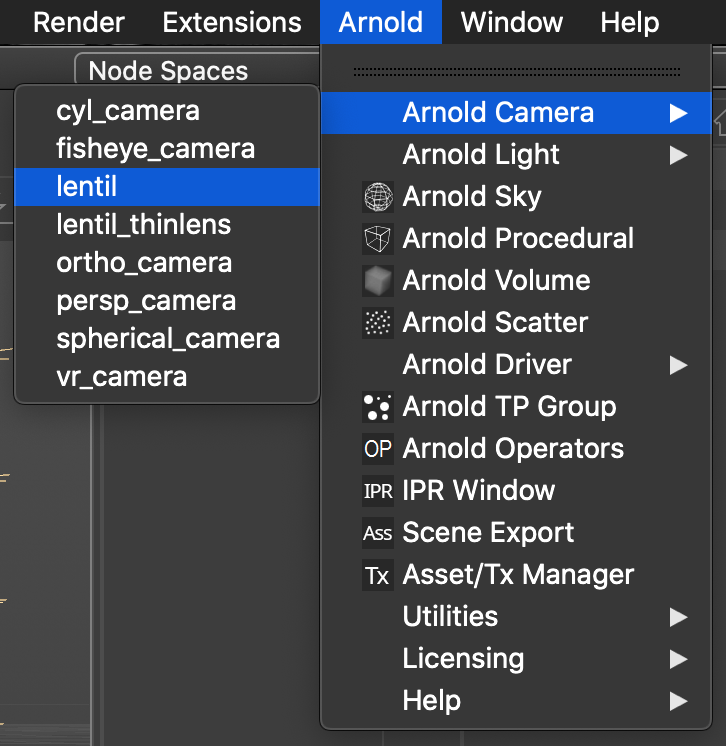Click the OP Arnold Operators icon
726x746 pixels.
(x=378, y=449)
